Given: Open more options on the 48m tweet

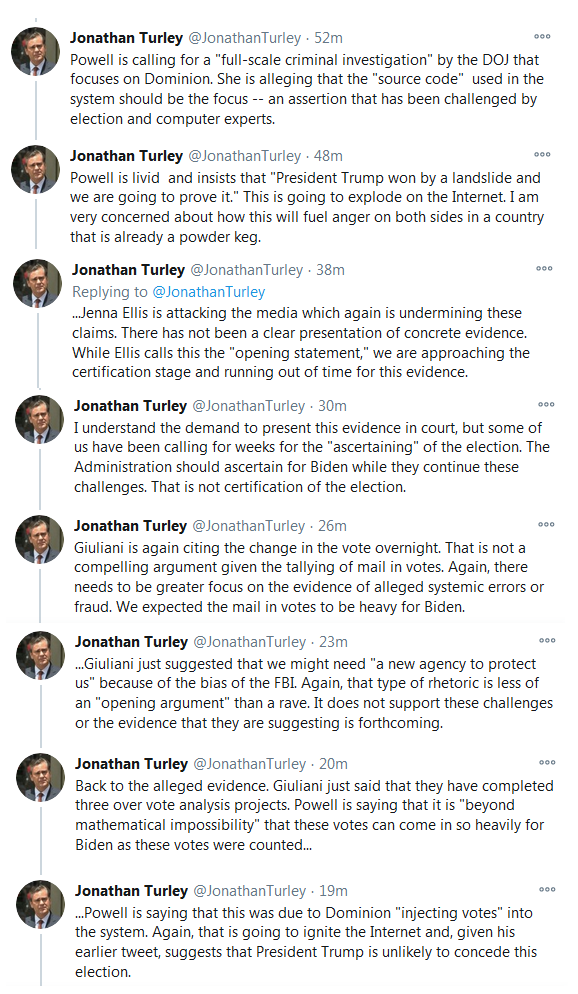Looking at the screenshot, I should pos(542,154).
